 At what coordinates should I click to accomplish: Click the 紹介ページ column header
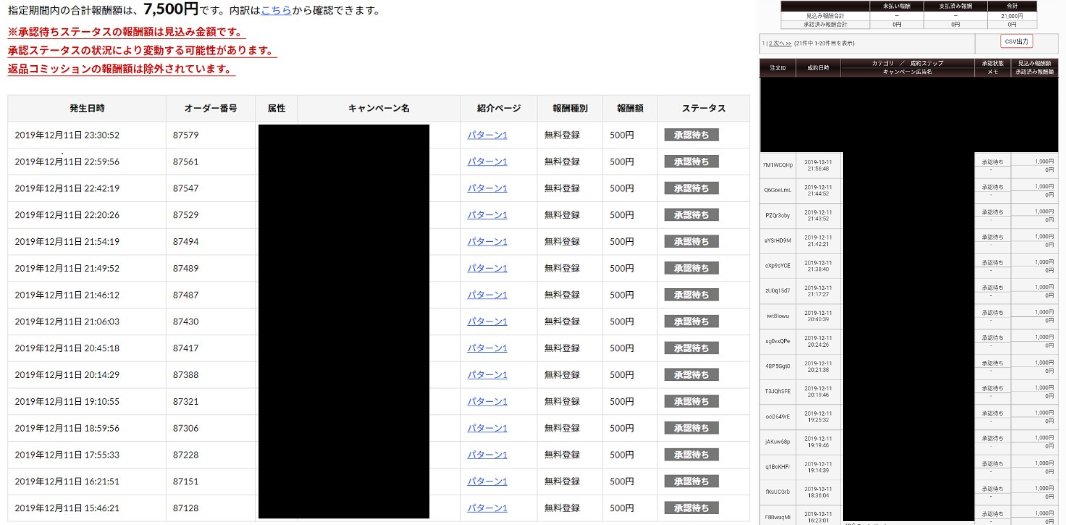pyautogui.click(x=498, y=108)
